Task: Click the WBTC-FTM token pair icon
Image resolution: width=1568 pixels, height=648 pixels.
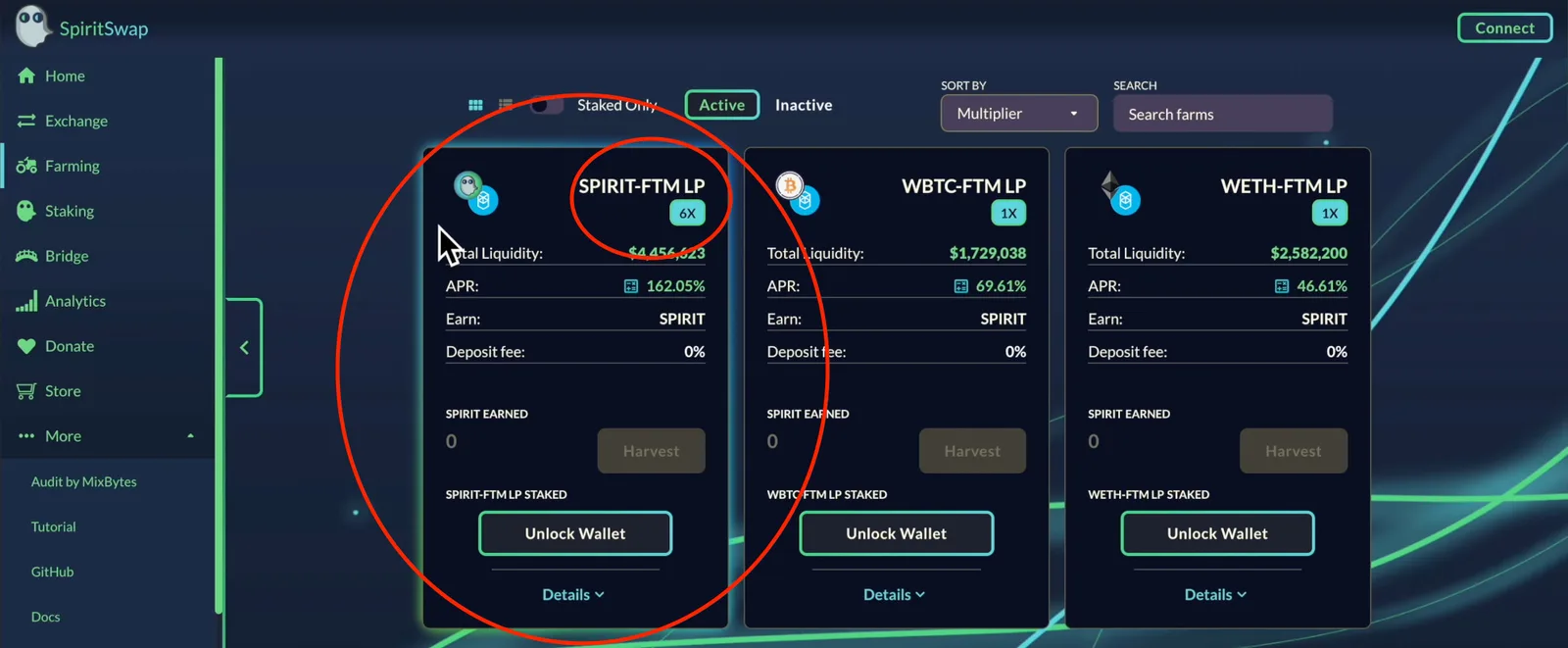Action: click(x=798, y=192)
